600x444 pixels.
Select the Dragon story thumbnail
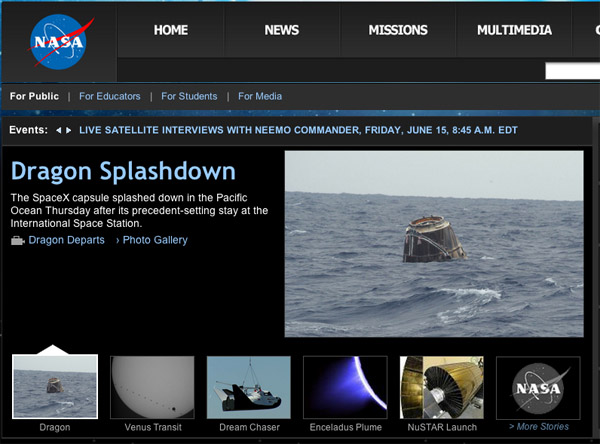[x=55, y=387]
